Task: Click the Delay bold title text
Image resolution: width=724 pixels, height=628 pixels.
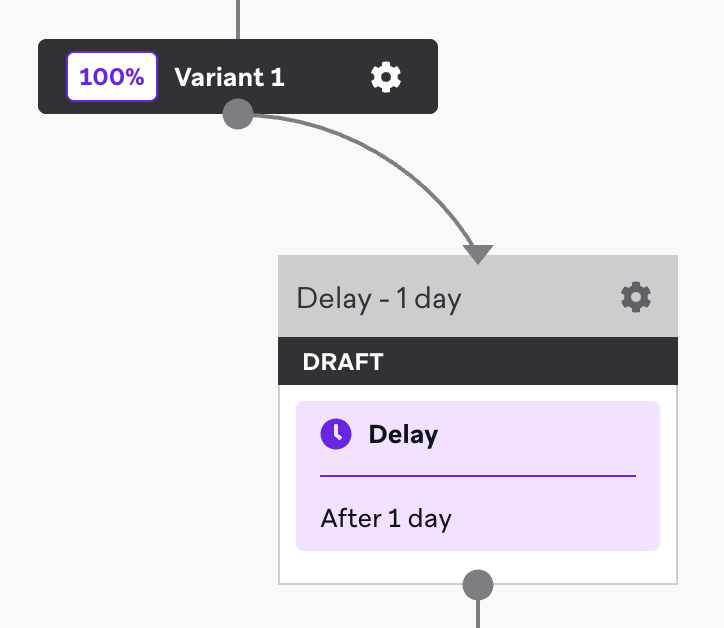Action: click(x=403, y=435)
